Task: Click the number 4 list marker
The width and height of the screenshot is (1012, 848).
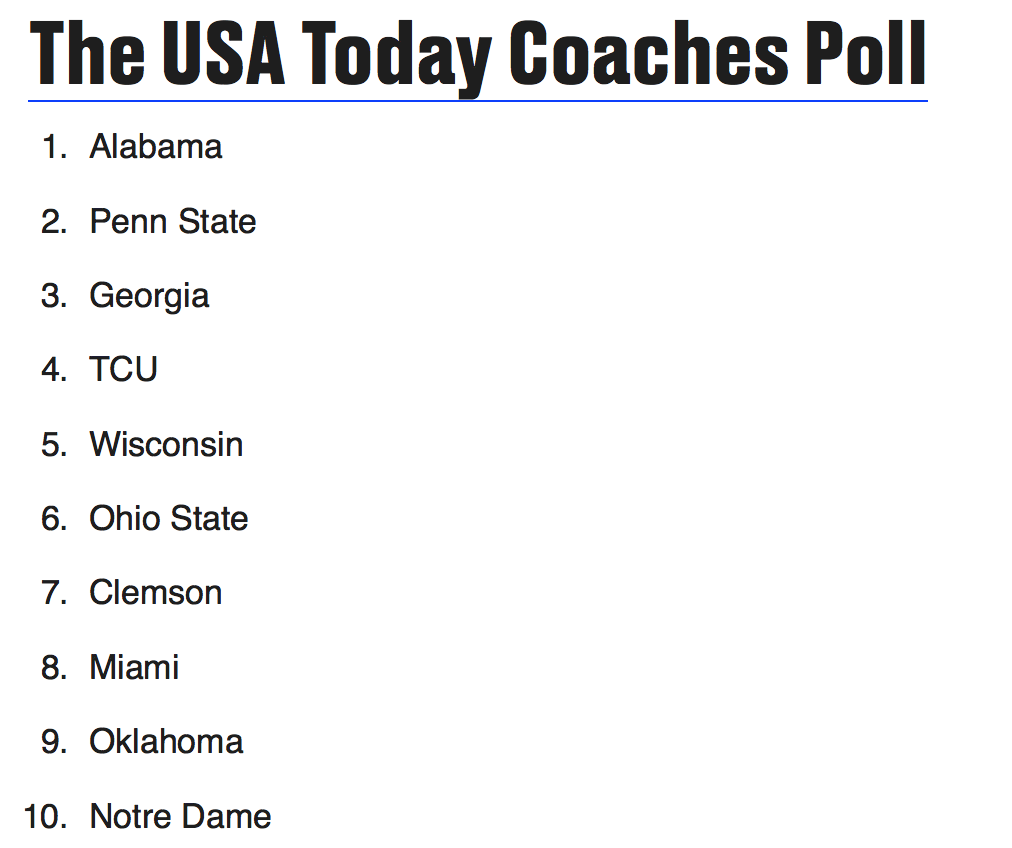Action: (x=54, y=370)
